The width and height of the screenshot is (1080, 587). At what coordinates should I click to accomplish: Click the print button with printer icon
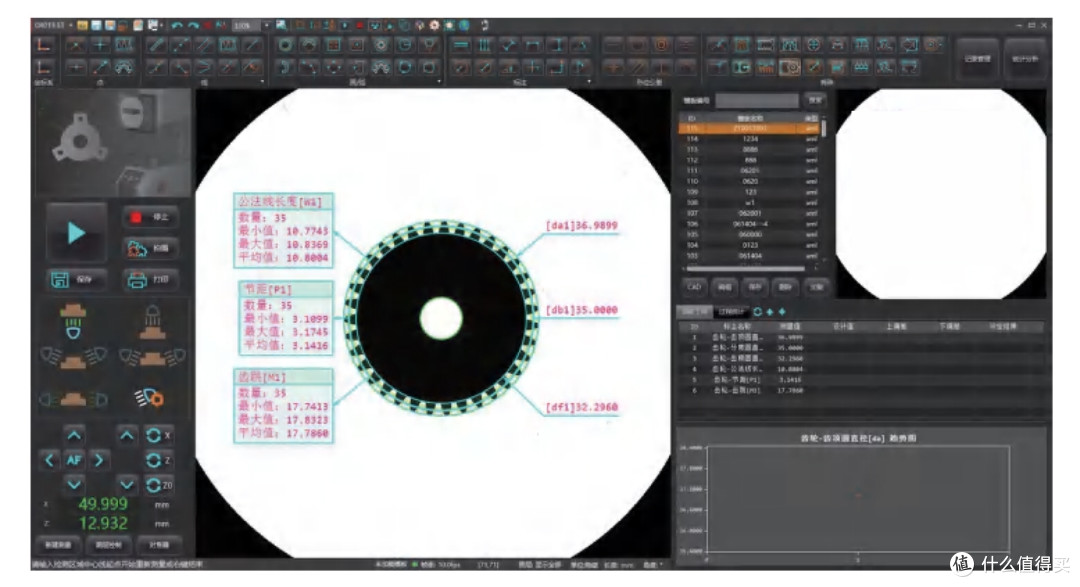click(150, 280)
